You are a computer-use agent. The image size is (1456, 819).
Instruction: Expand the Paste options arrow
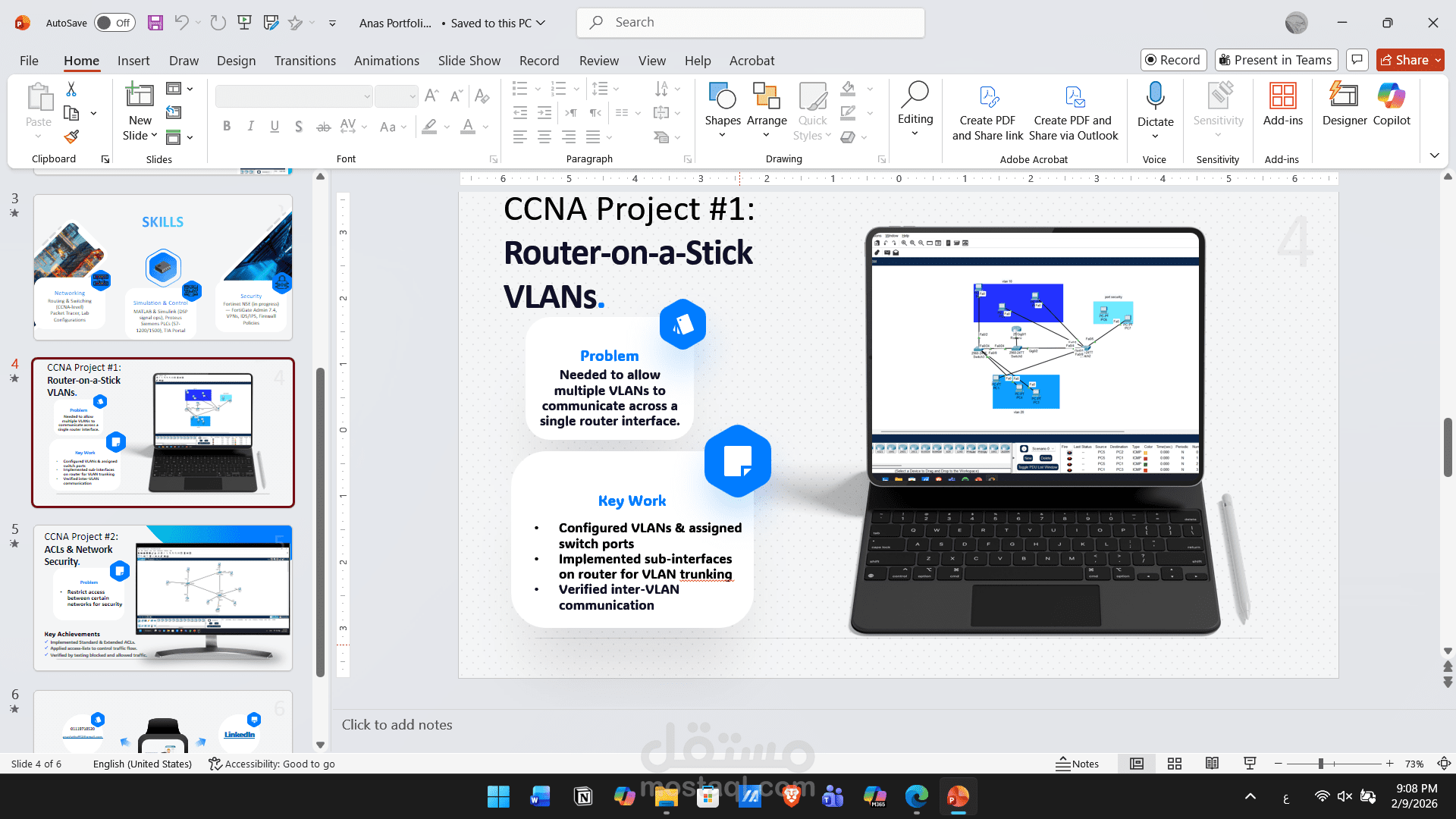tap(39, 136)
